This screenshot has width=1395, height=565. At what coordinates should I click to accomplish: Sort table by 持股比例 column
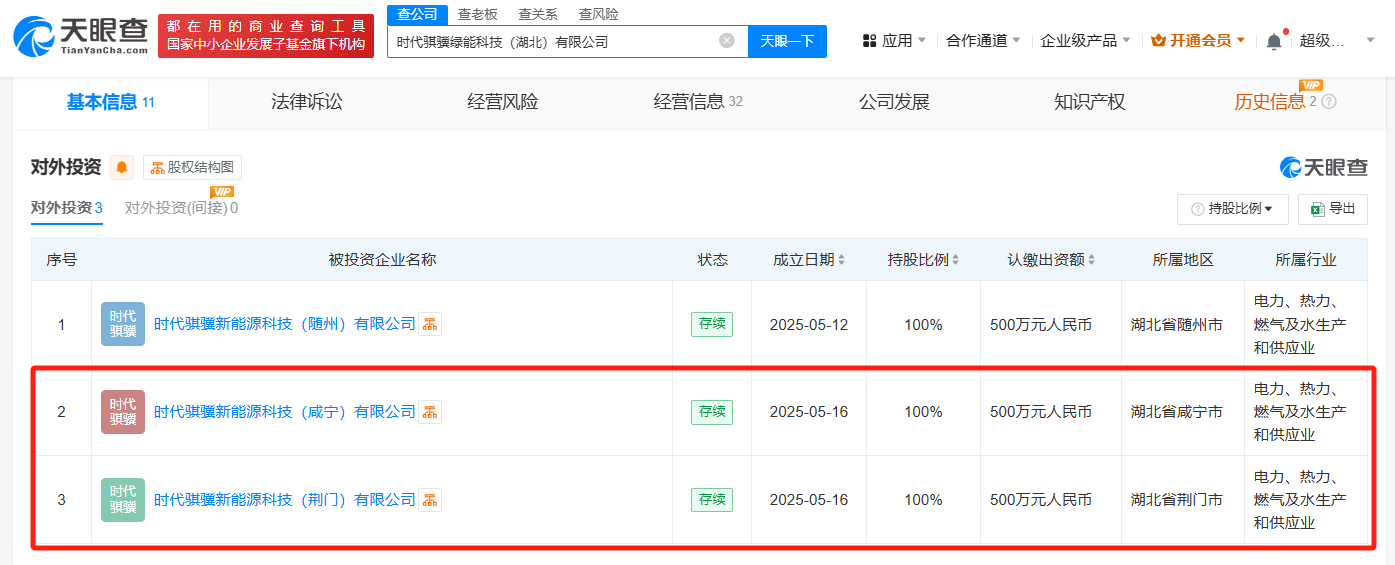[x=923, y=260]
